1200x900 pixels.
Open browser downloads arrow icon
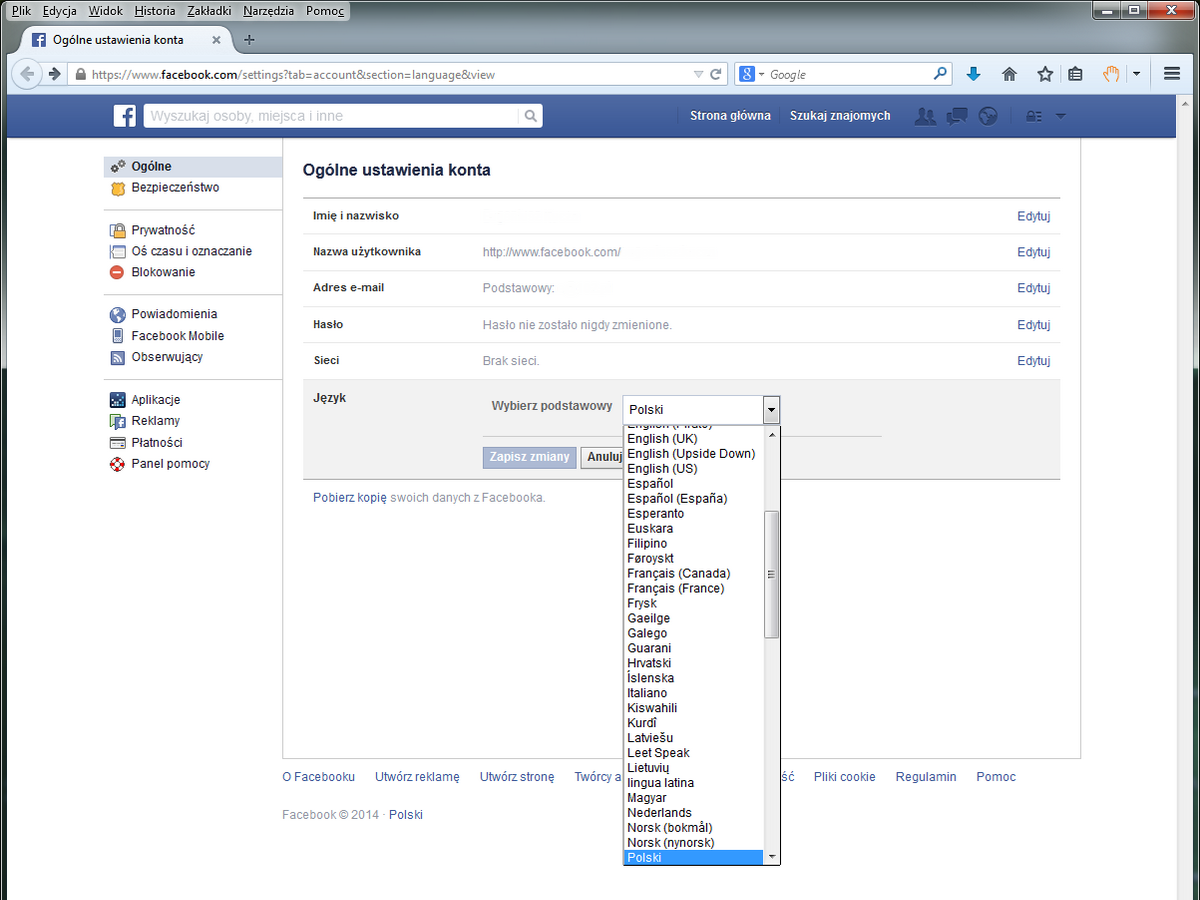[x=974, y=74]
